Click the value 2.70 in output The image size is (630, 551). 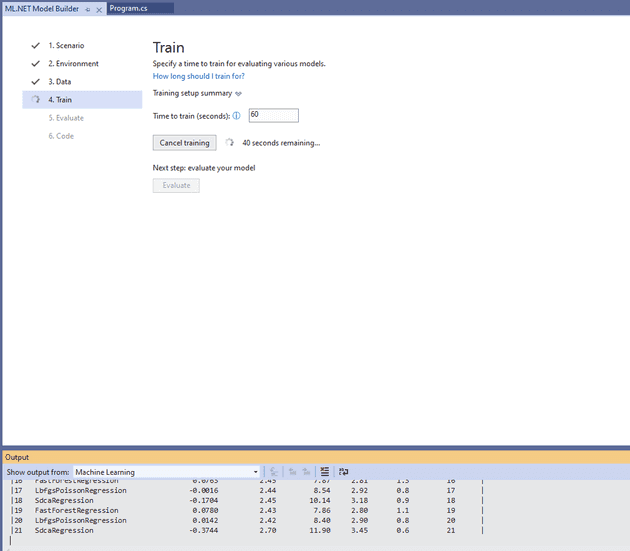(x=268, y=531)
